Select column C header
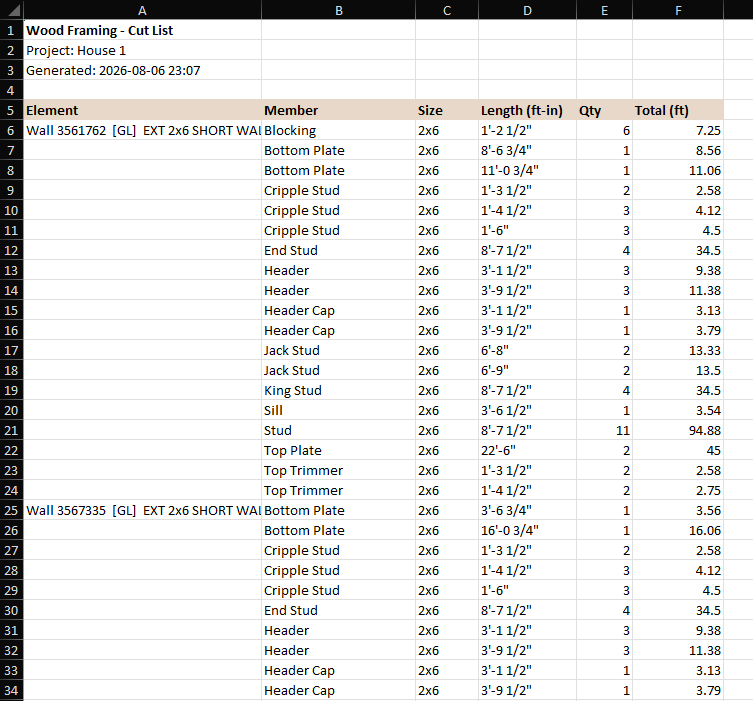The height and width of the screenshot is (701, 753). 447,10
